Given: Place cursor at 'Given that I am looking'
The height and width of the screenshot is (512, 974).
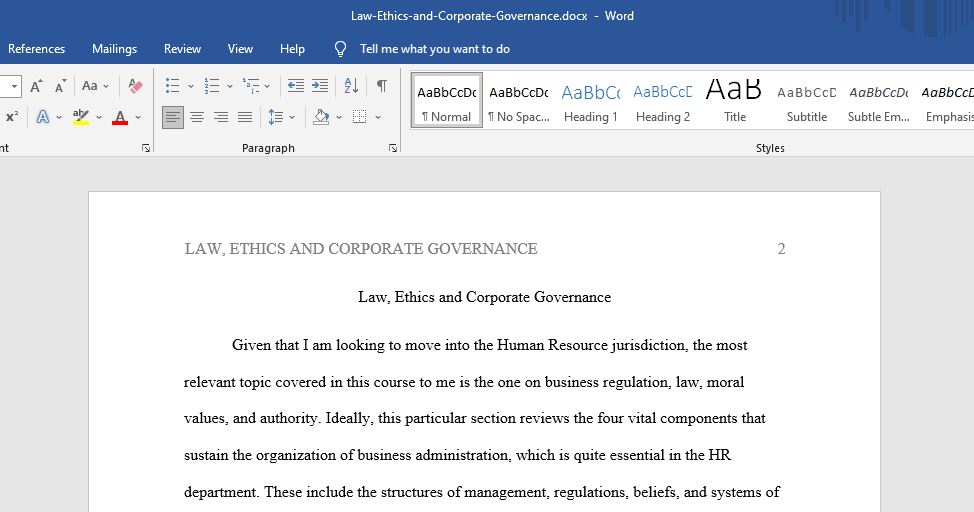Looking at the screenshot, I should [309, 345].
